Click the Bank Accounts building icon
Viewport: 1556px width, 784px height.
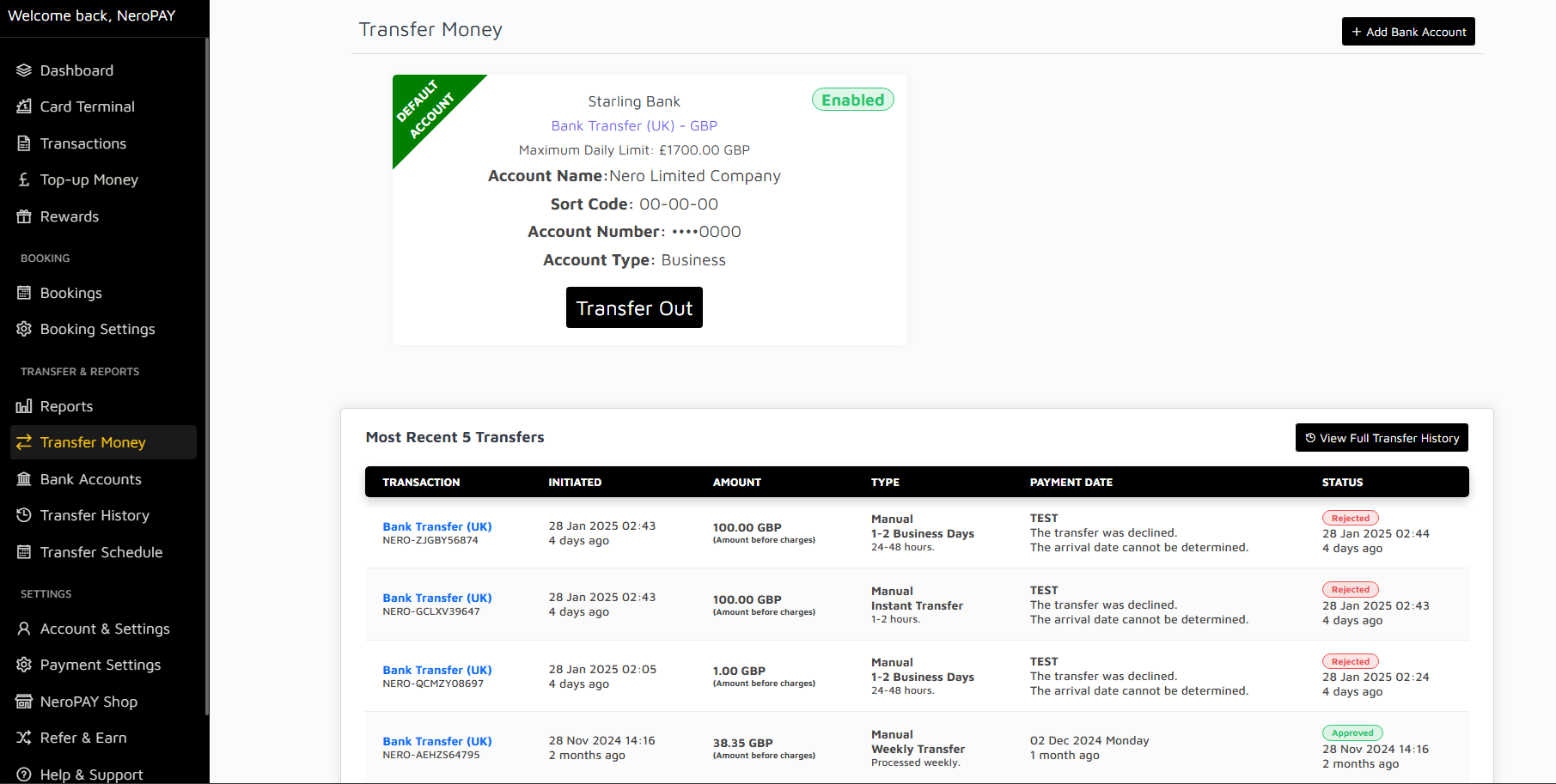(24, 479)
